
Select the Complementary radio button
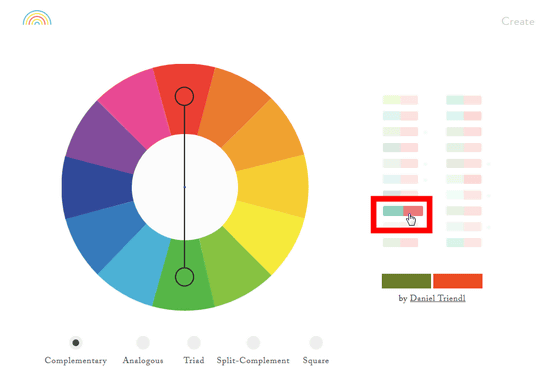tap(76, 343)
